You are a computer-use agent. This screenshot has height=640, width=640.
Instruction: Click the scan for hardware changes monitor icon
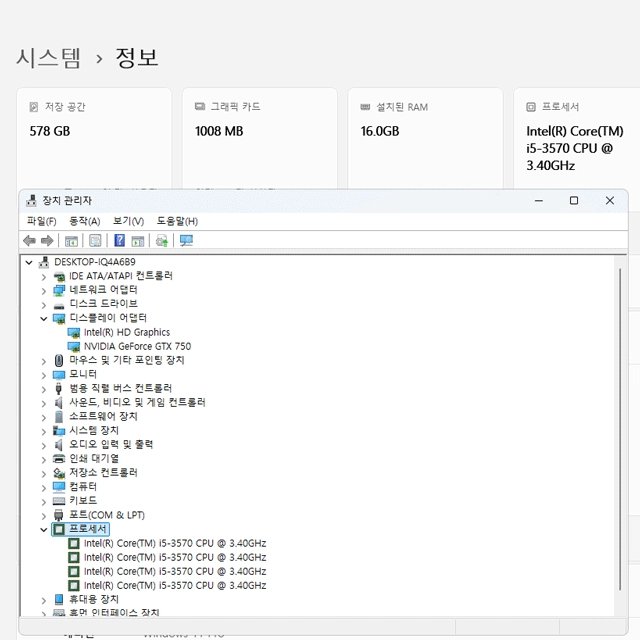coord(187,241)
